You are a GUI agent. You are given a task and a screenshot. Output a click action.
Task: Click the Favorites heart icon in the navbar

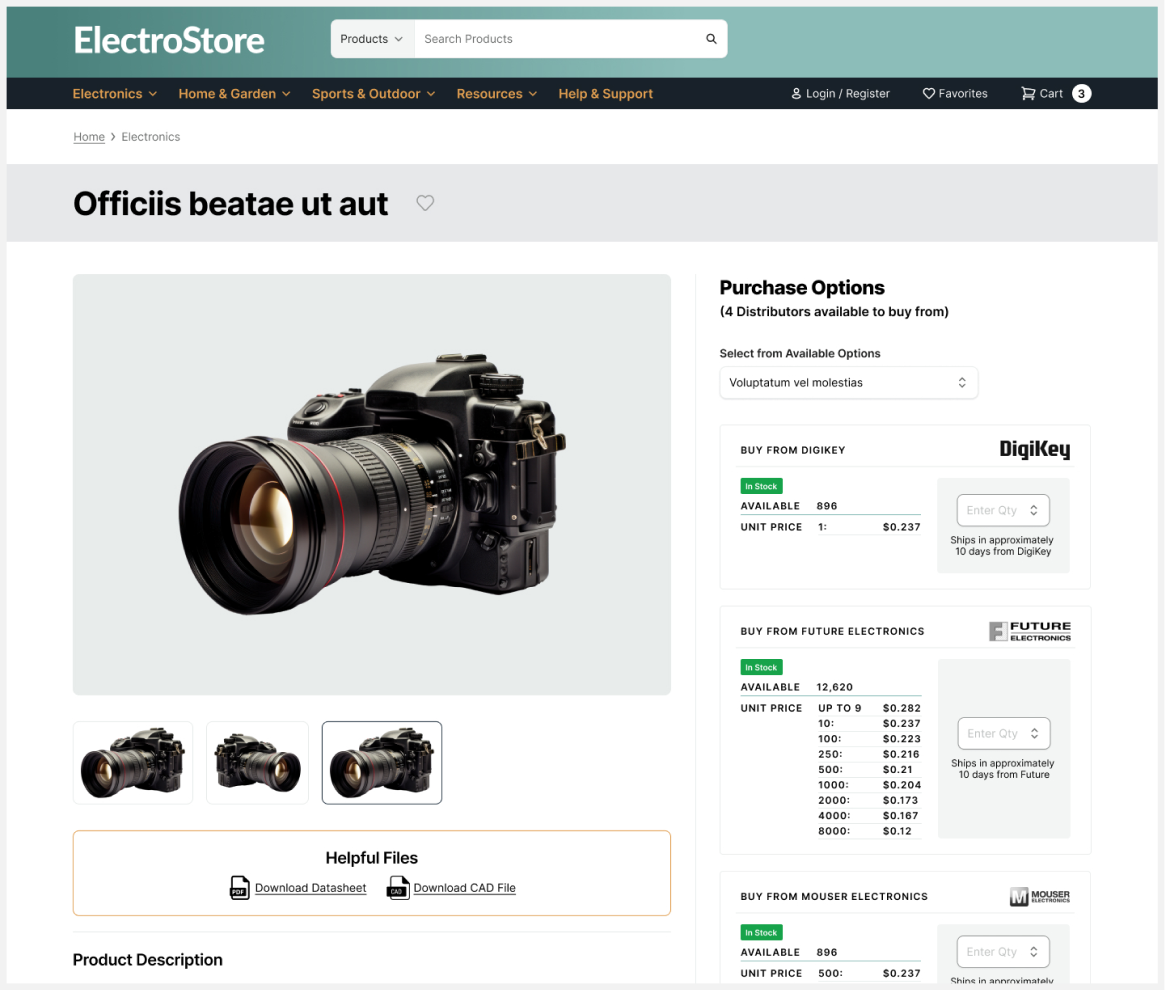point(928,93)
